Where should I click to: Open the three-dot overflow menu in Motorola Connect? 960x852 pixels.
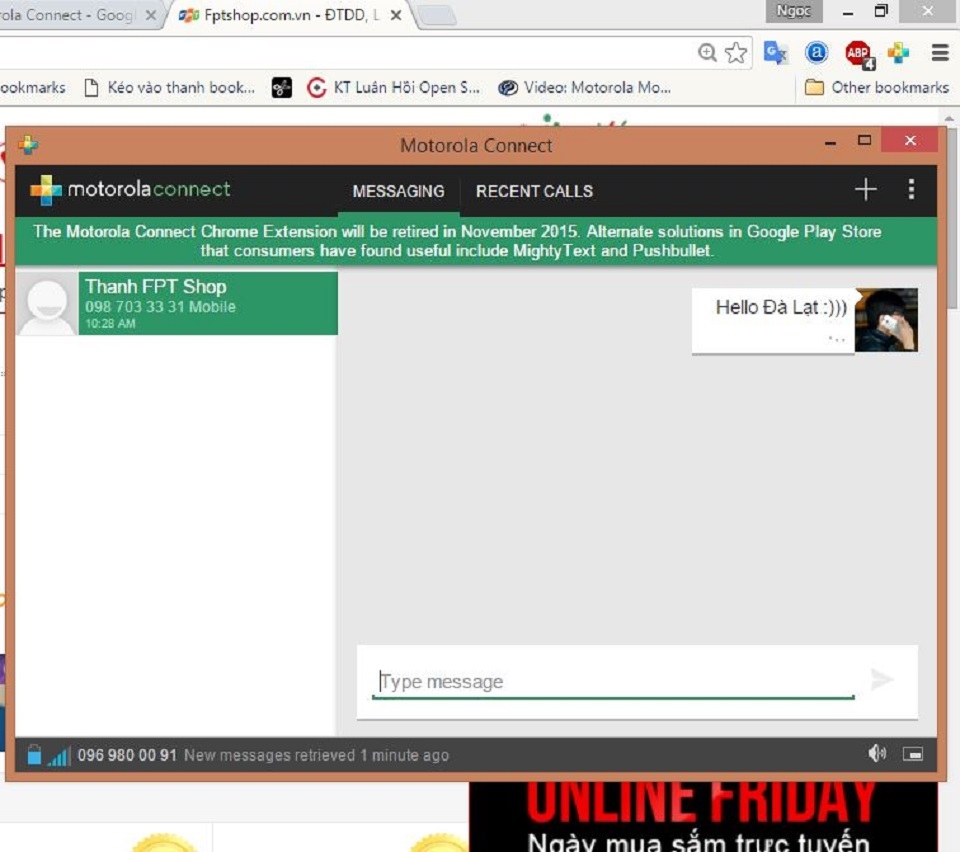(911, 189)
